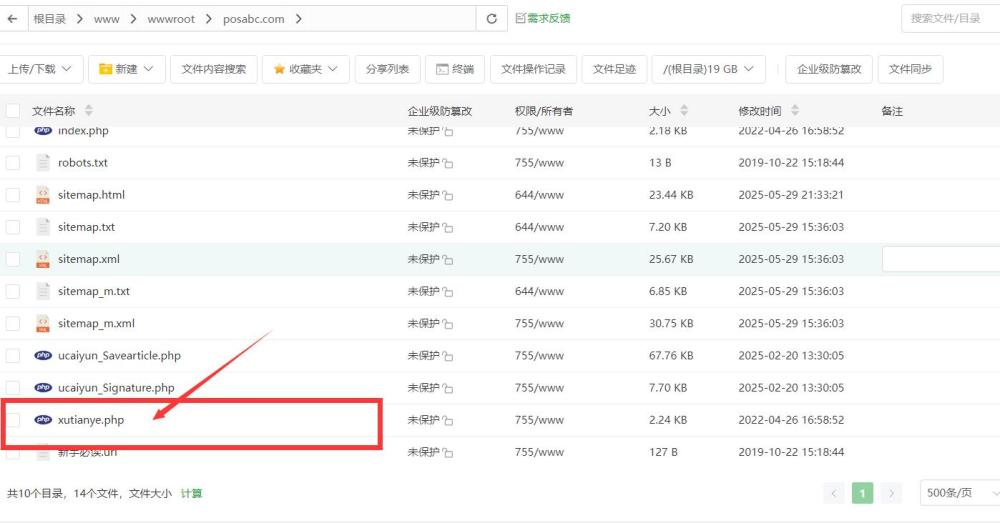Image resolution: width=1000 pixels, height=523 pixels.
Task: Click the sitemap.txt file icon
Action: pos(43,227)
